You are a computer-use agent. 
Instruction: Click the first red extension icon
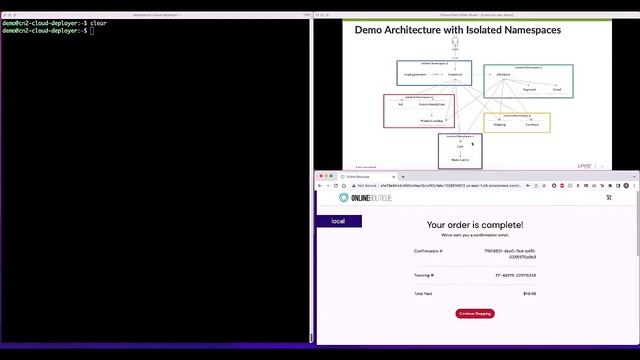(x=554, y=186)
